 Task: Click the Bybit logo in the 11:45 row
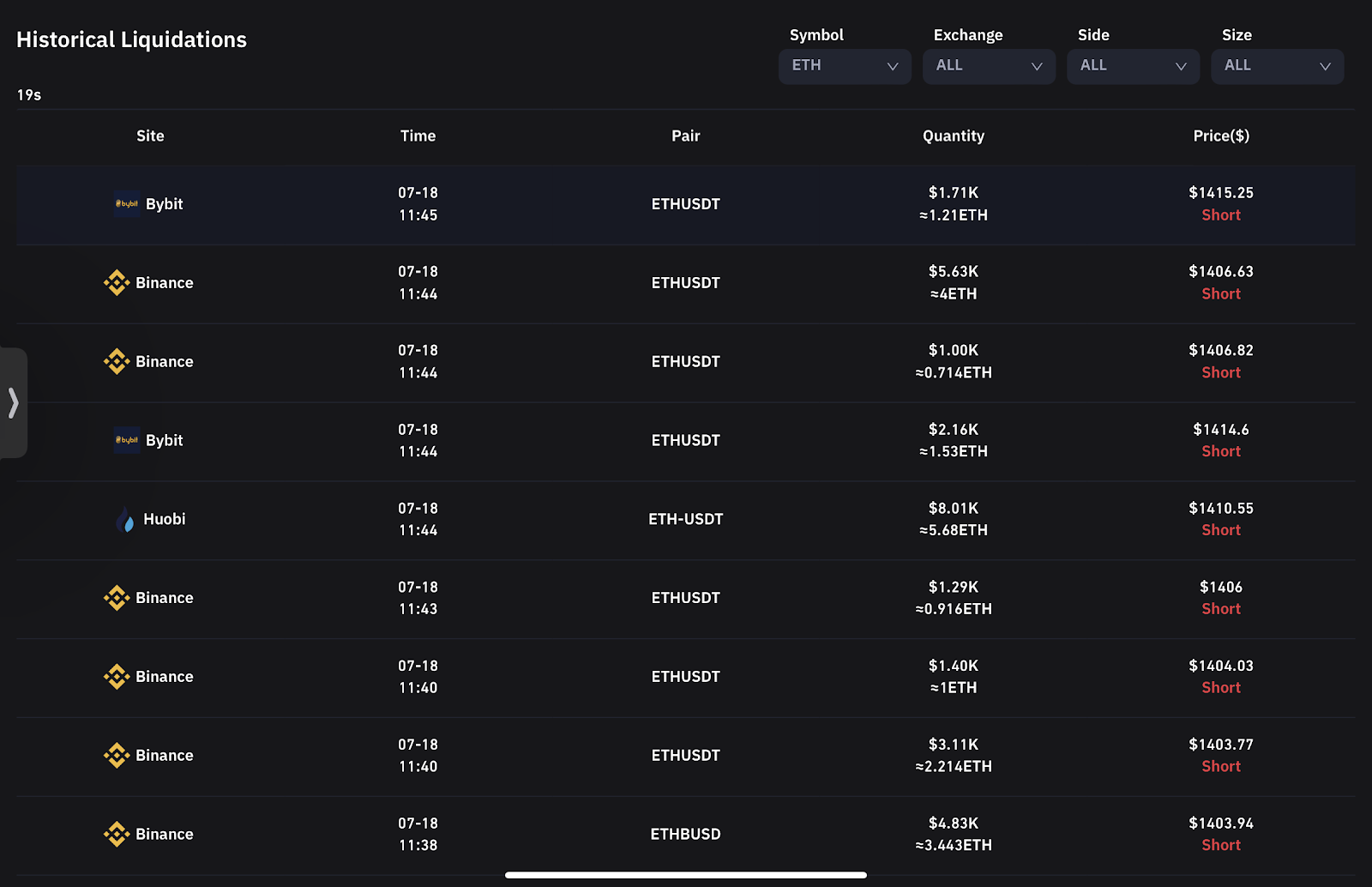coord(127,204)
